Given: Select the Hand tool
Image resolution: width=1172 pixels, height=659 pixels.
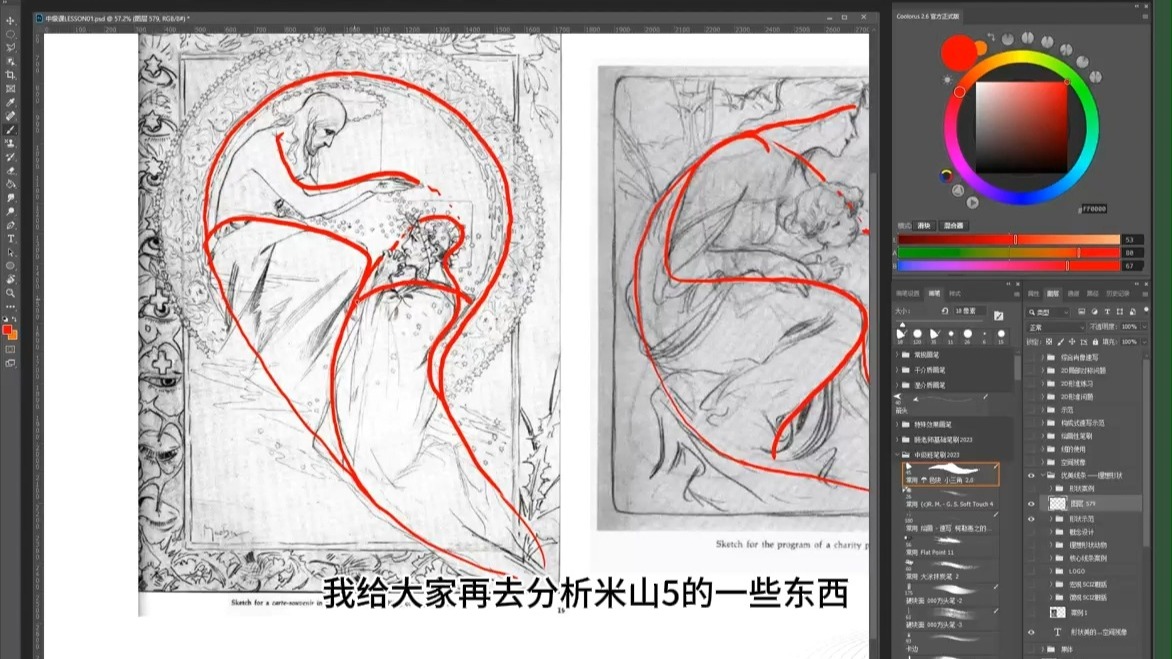Looking at the screenshot, I should pos(10,279).
